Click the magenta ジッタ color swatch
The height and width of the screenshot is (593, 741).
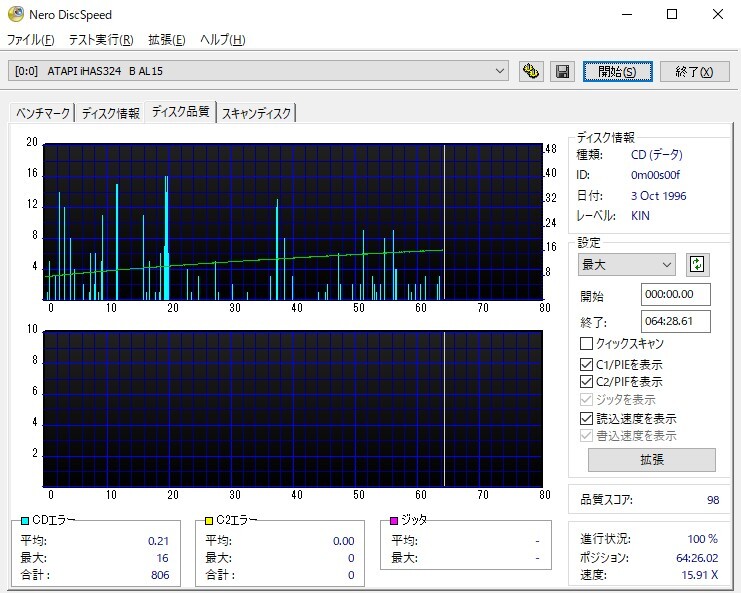(x=394, y=521)
